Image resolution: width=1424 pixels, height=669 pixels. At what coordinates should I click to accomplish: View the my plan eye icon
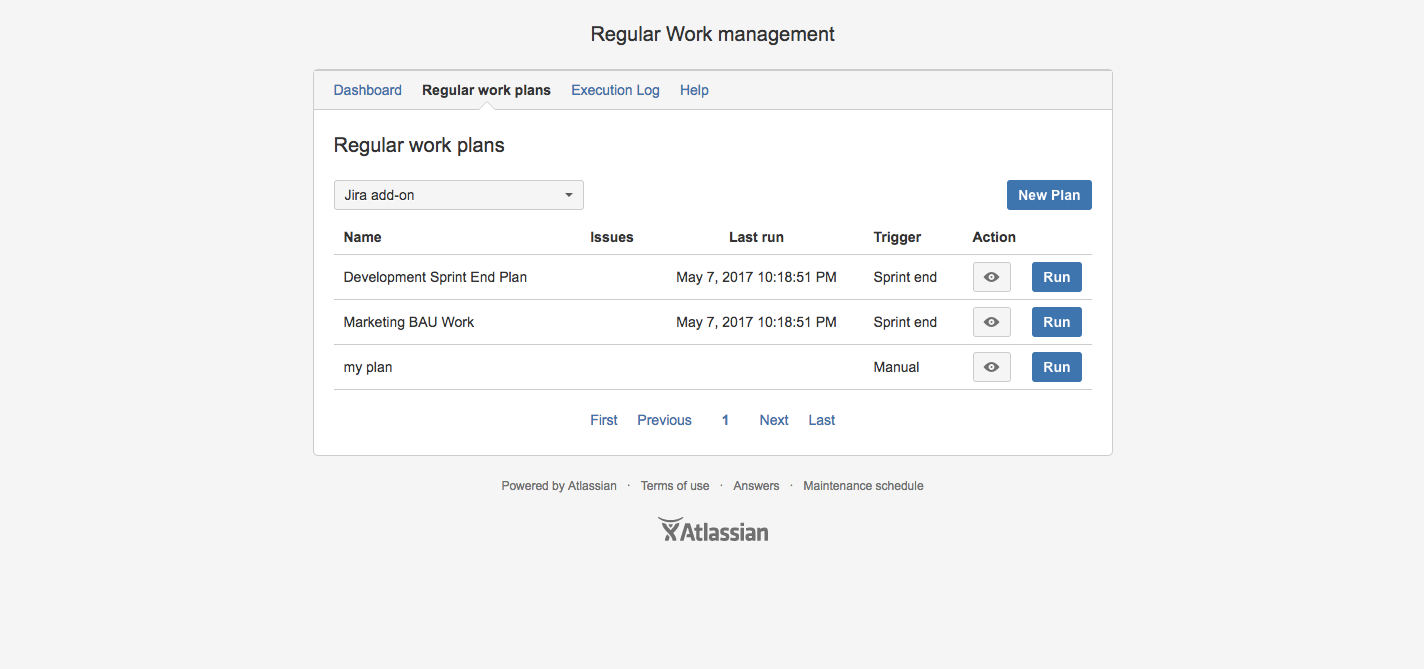991,367
